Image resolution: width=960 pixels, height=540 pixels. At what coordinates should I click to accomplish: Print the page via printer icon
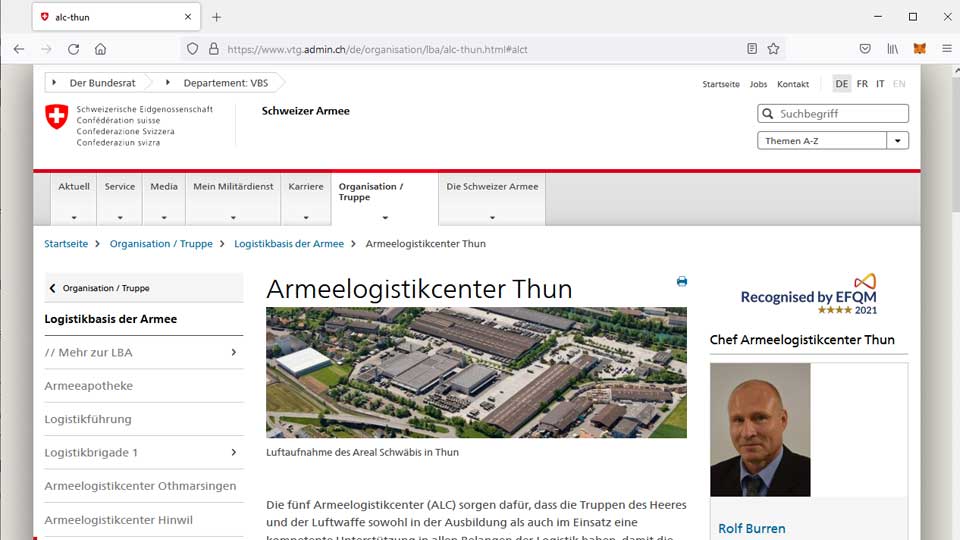681,282
